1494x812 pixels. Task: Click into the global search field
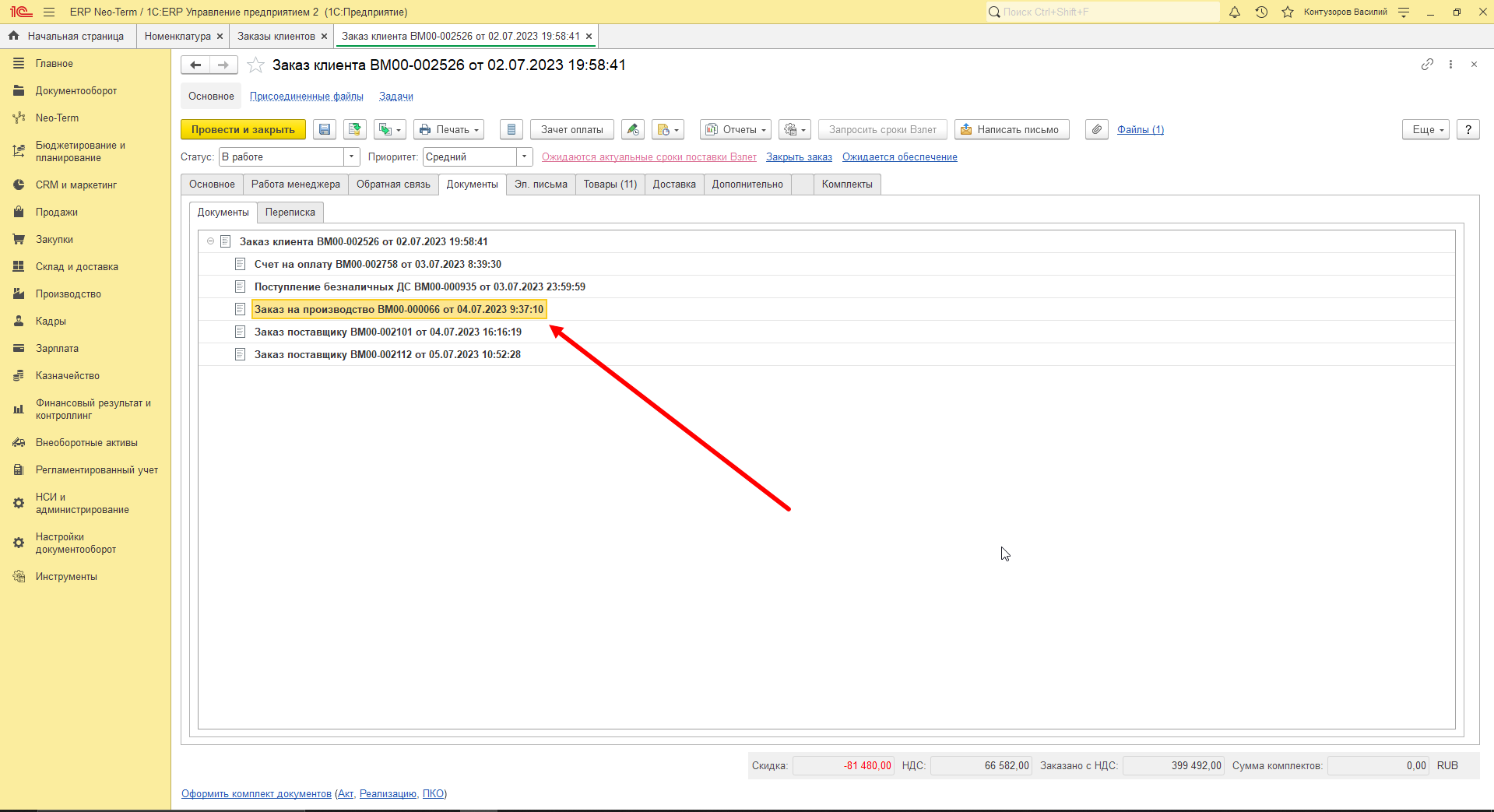click(1103, 12)
